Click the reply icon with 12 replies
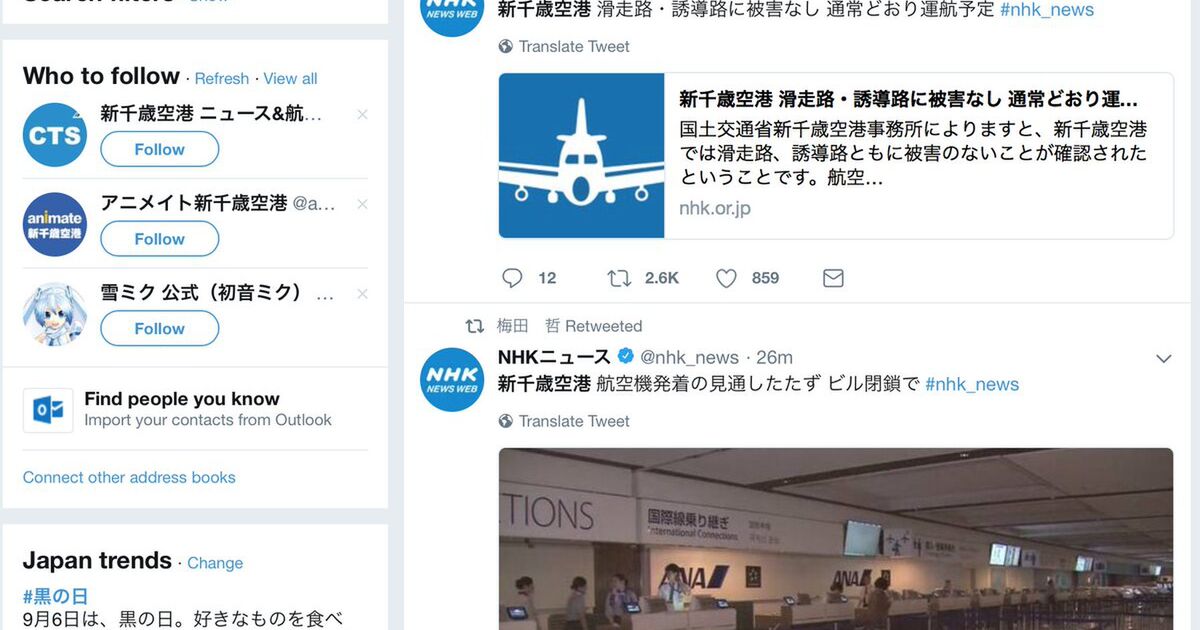1200x630 pixels. [x=513, y=278]
